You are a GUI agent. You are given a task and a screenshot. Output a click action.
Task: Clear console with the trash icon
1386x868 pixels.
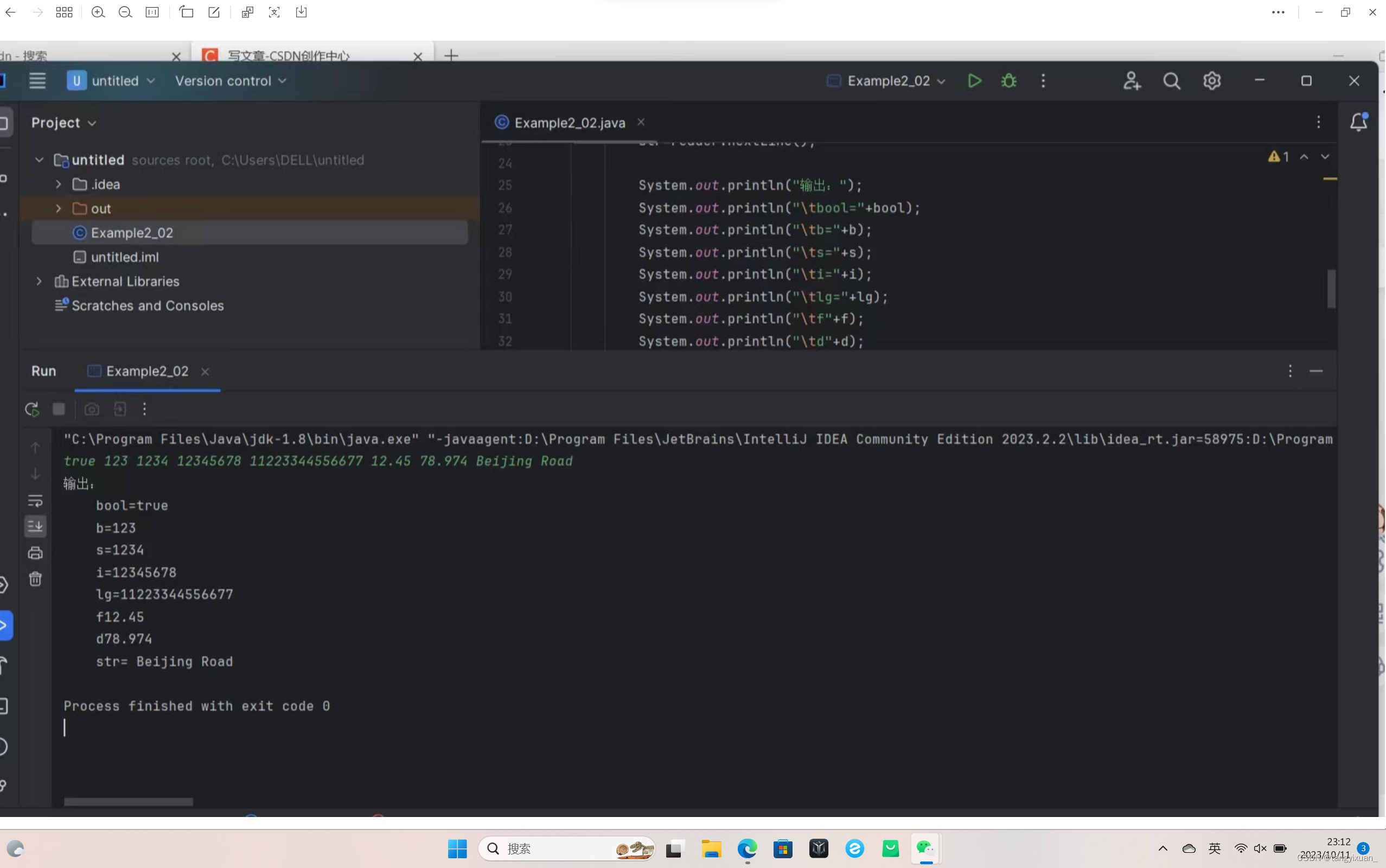[36, 579]
